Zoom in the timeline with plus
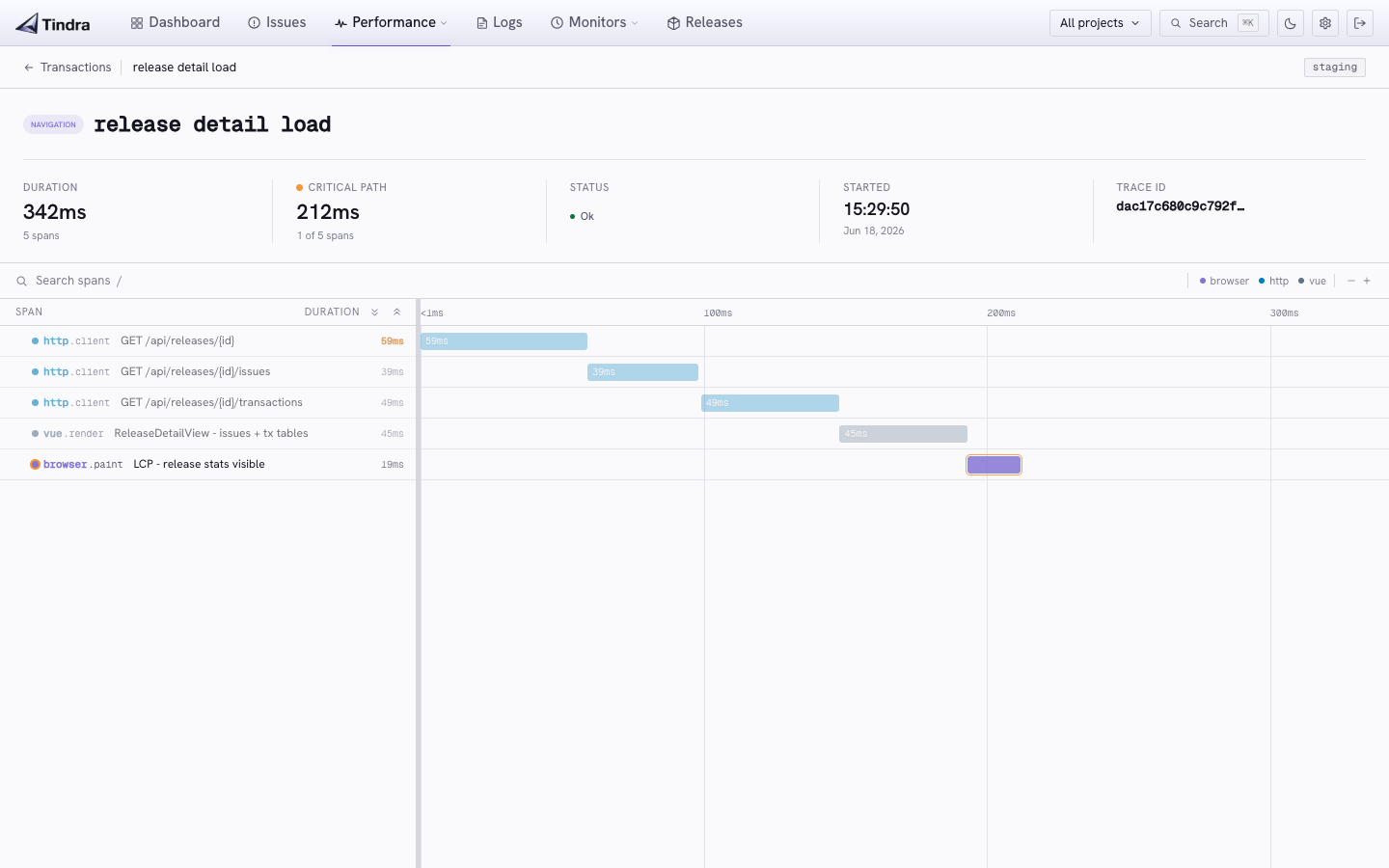1389x868 pixels. [1367, 281]
